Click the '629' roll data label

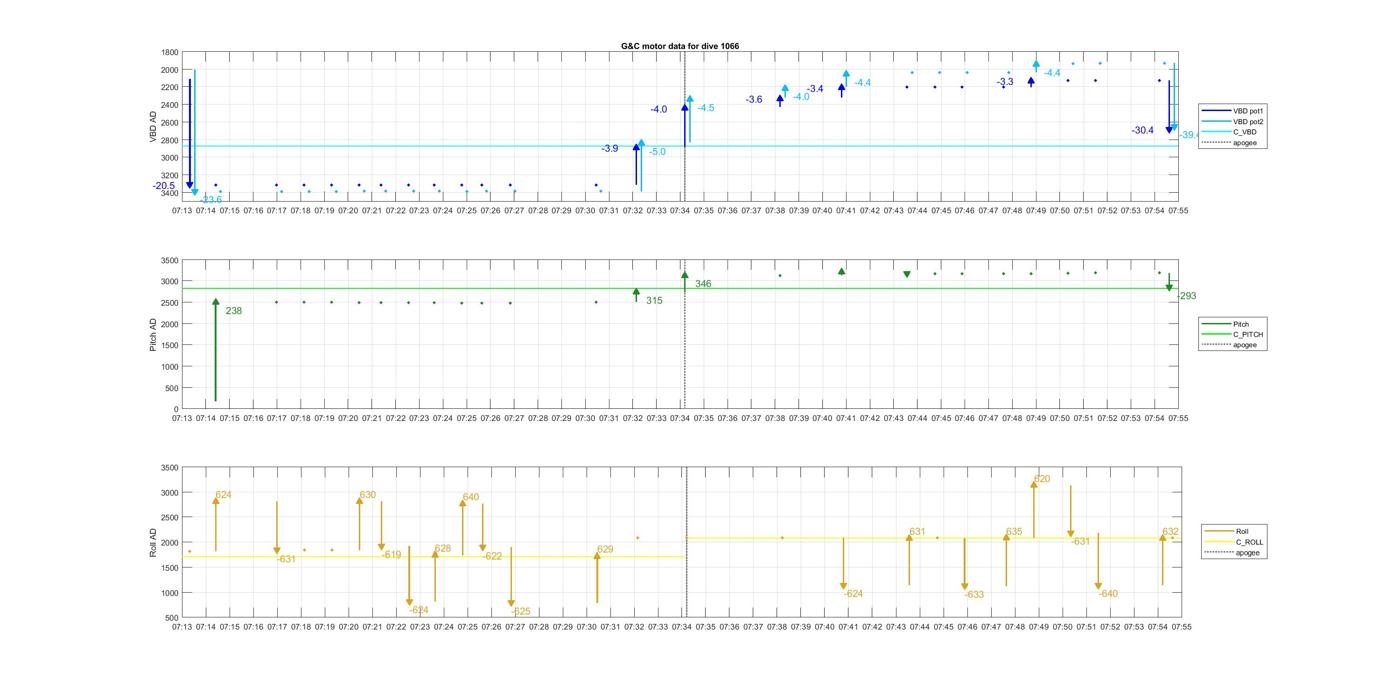605,549
